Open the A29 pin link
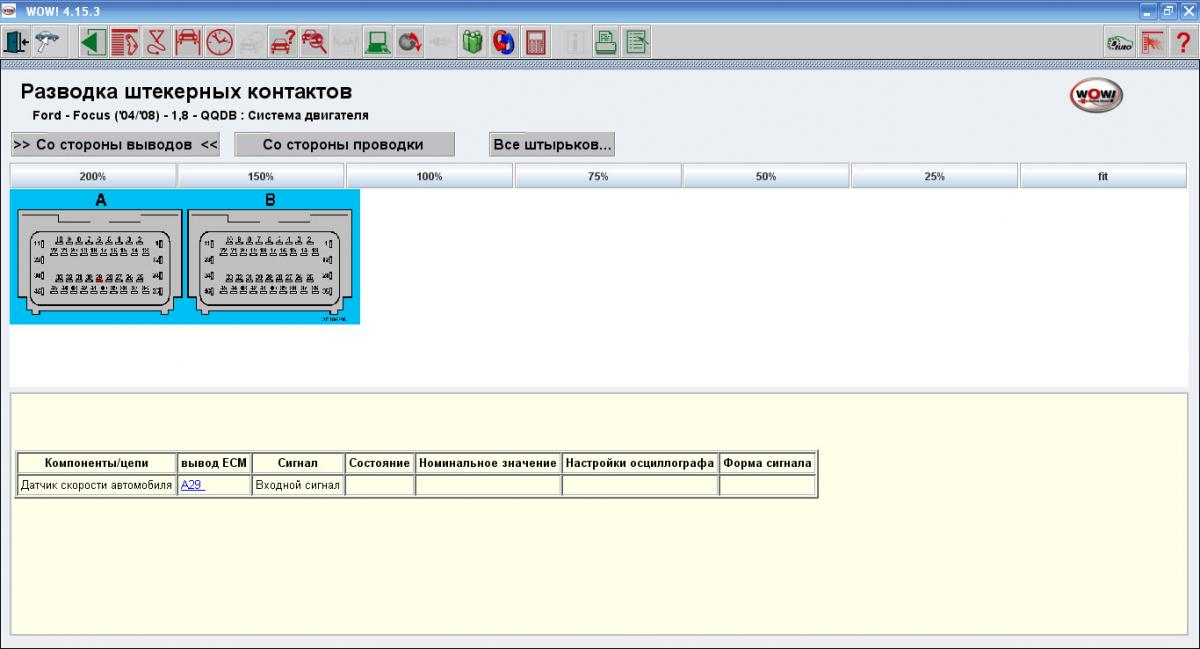 tap(192, 485)
